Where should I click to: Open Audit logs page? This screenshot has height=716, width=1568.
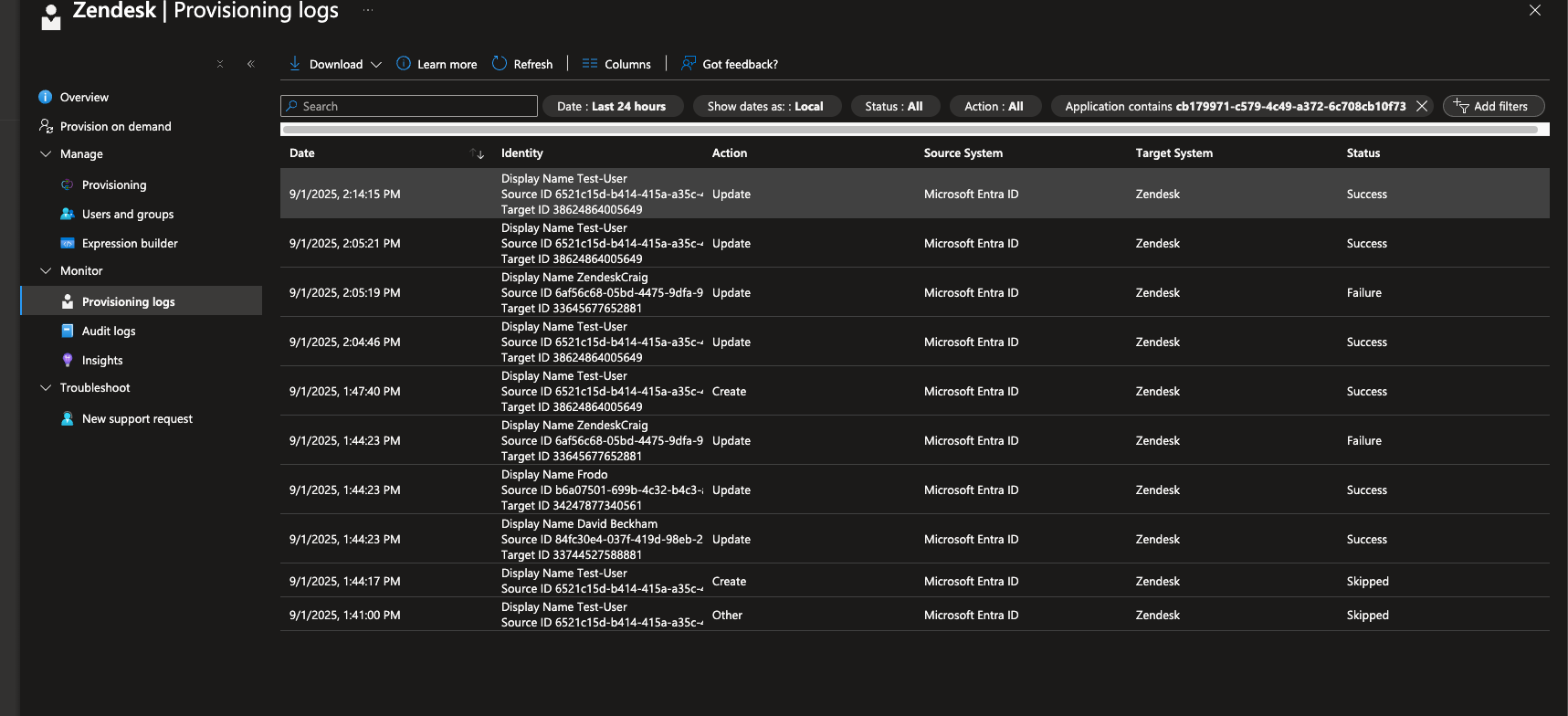[109, 331]
